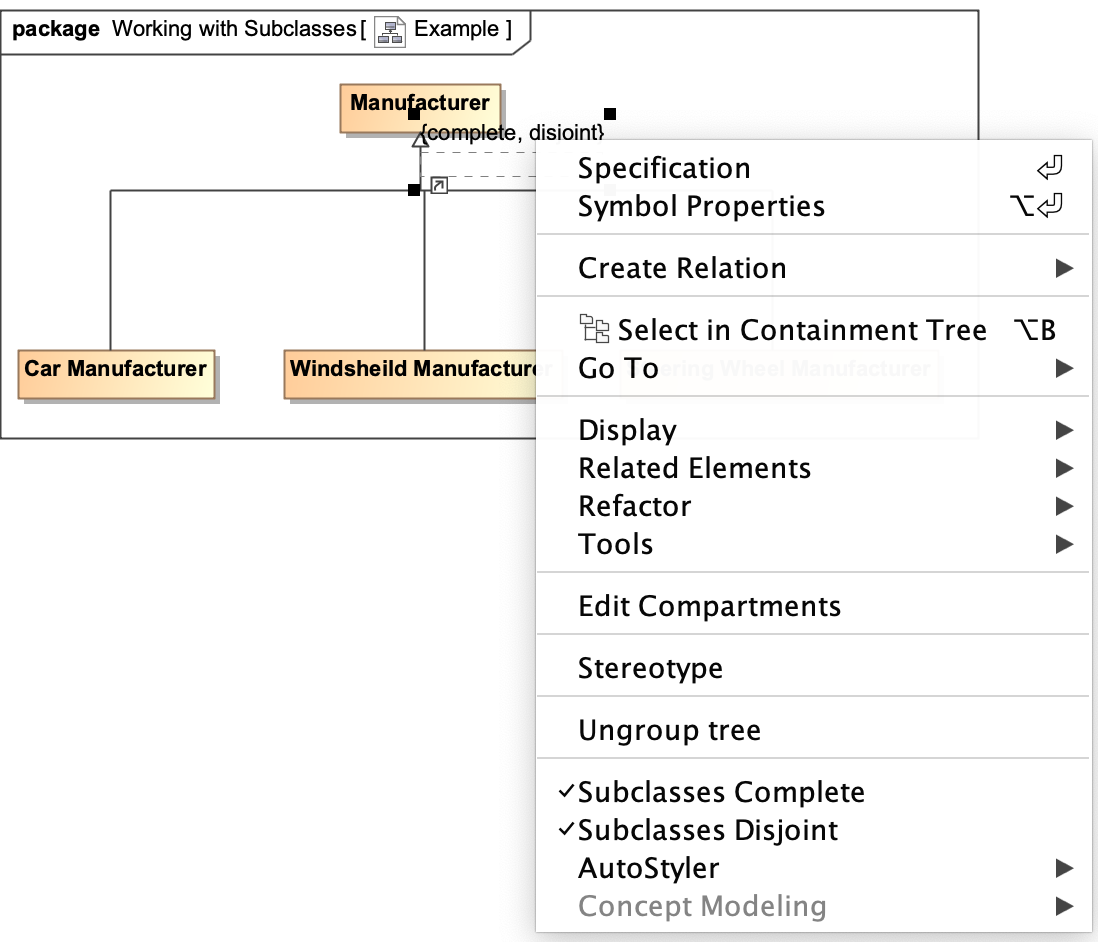Toggle Subclasses Complete checkmark off

coord(720,792)
